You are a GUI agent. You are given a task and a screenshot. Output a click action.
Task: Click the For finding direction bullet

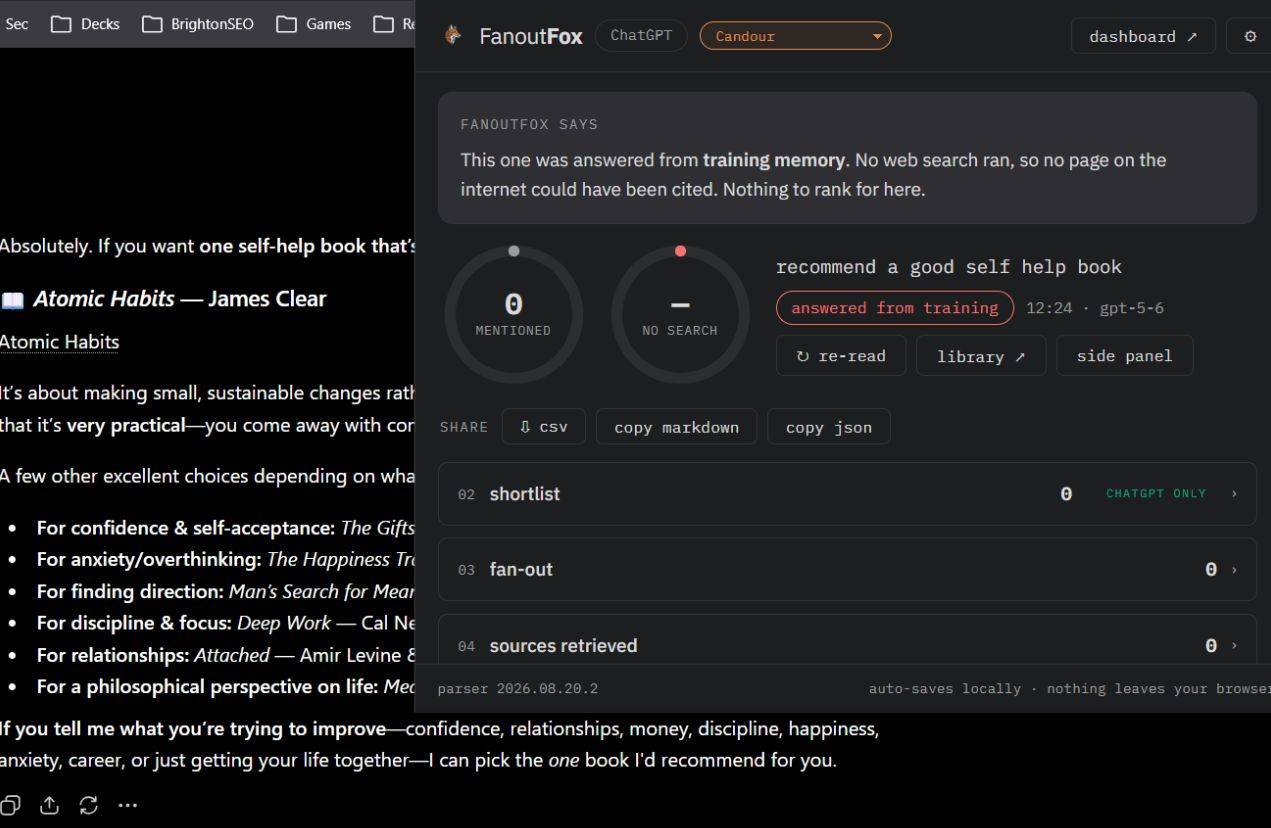coord(226,591)
